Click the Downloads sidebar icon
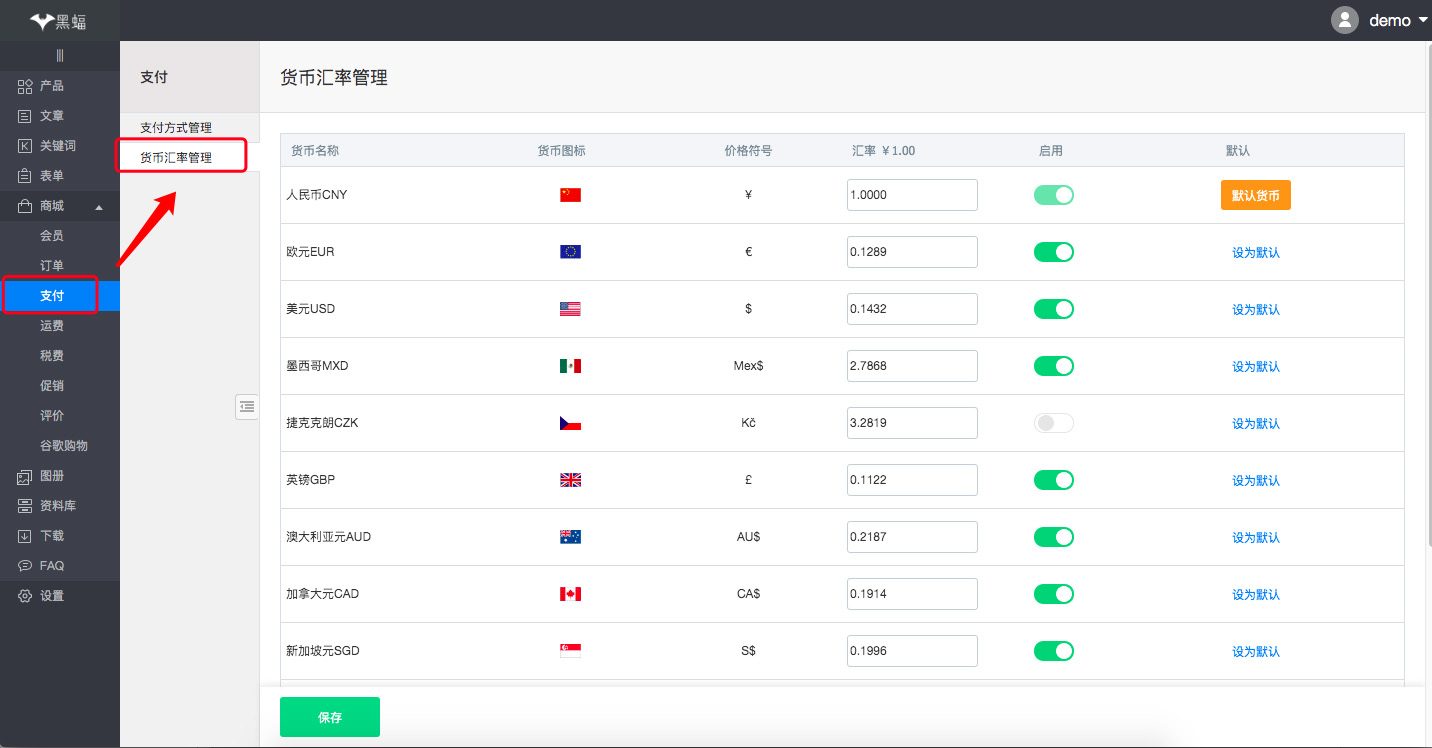Screen dimensions: 1432x748 tap(25, 536)
